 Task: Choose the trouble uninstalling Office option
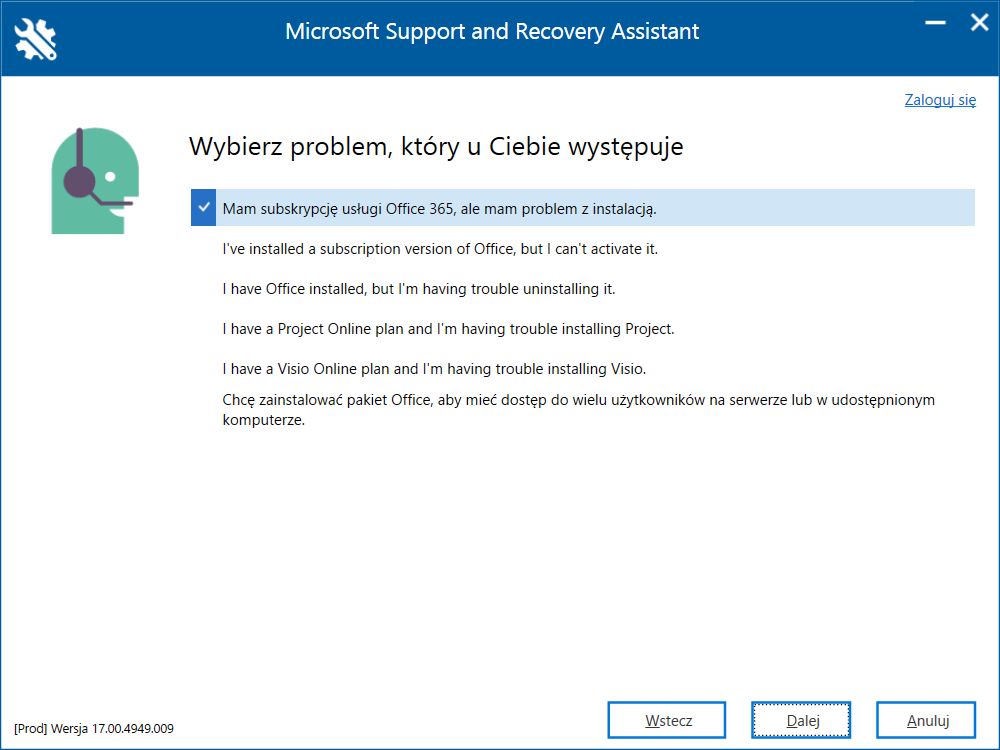[419, 289]
